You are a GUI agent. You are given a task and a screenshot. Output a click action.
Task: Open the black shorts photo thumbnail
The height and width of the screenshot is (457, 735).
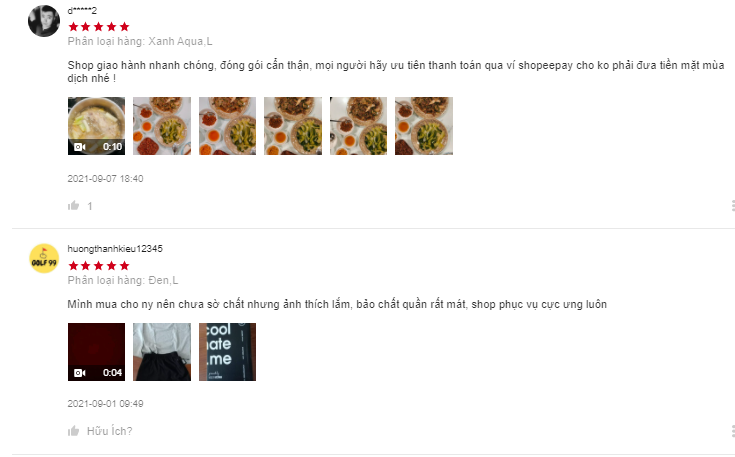162,352
